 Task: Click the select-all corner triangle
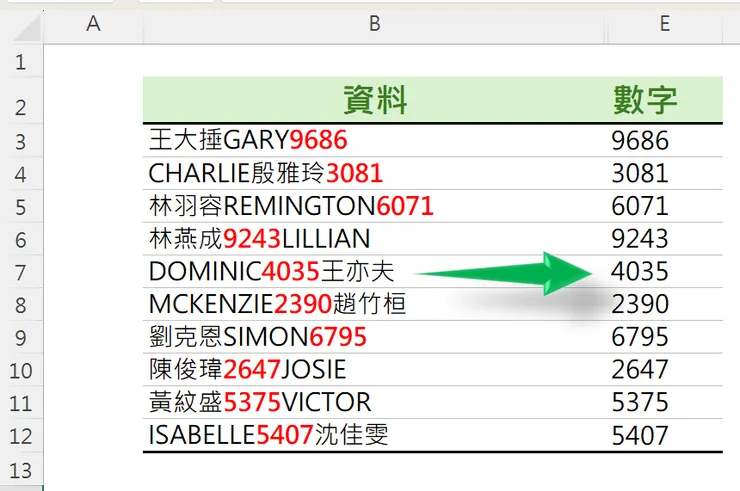click(27, 28)
